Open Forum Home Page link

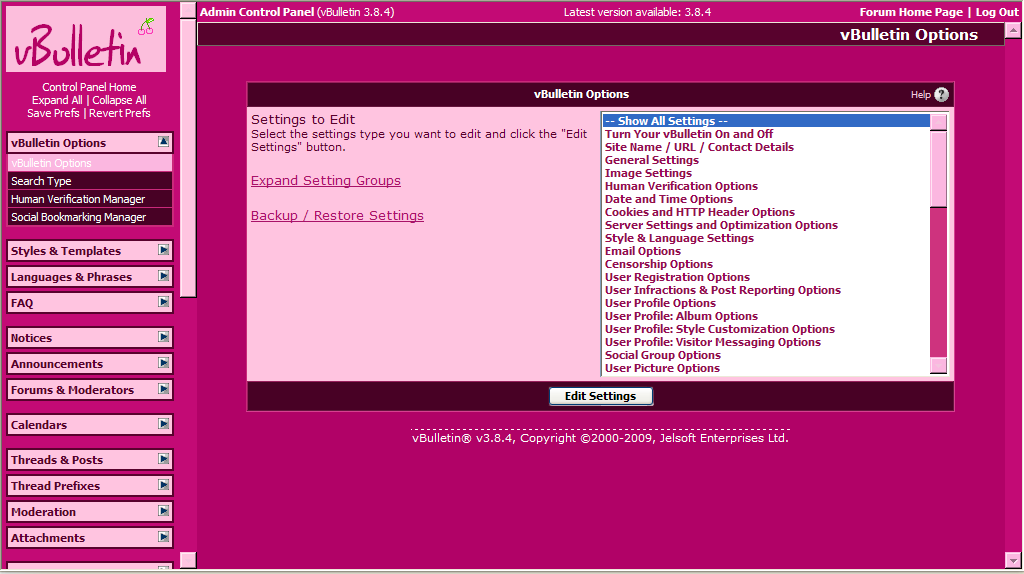911,12
